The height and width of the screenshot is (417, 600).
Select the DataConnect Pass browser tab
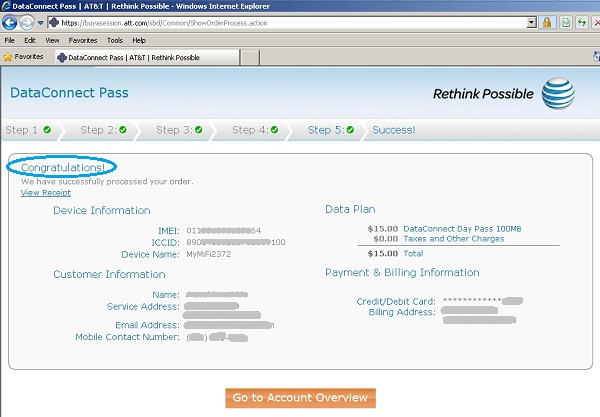tap(147, 57)
